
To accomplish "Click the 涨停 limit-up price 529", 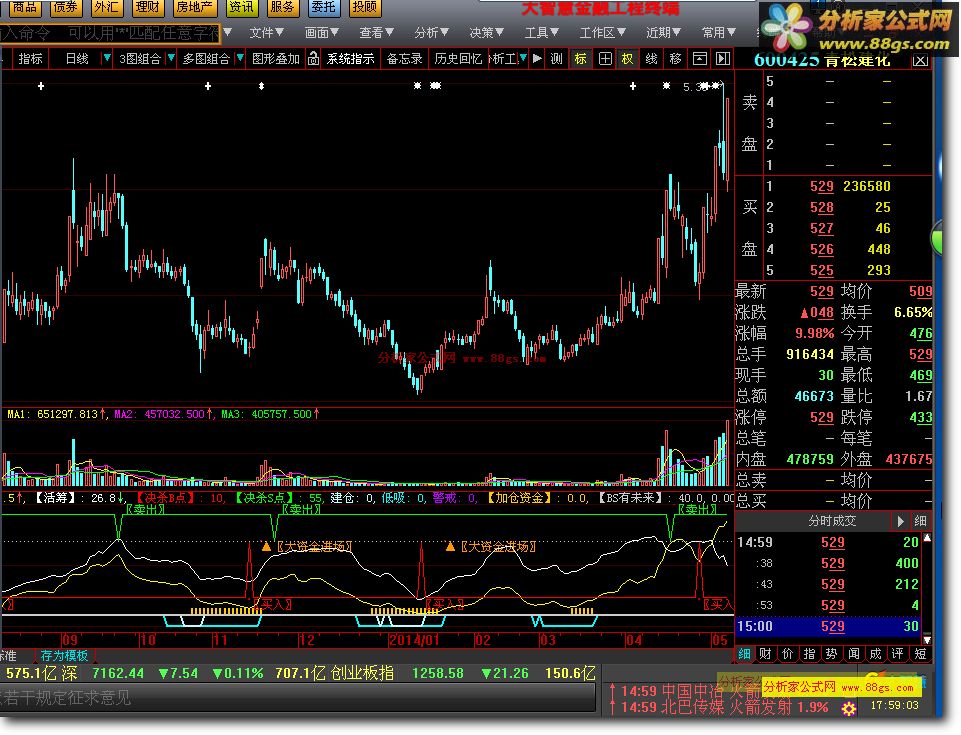I will pyautogui.click(x=821, y=417).
